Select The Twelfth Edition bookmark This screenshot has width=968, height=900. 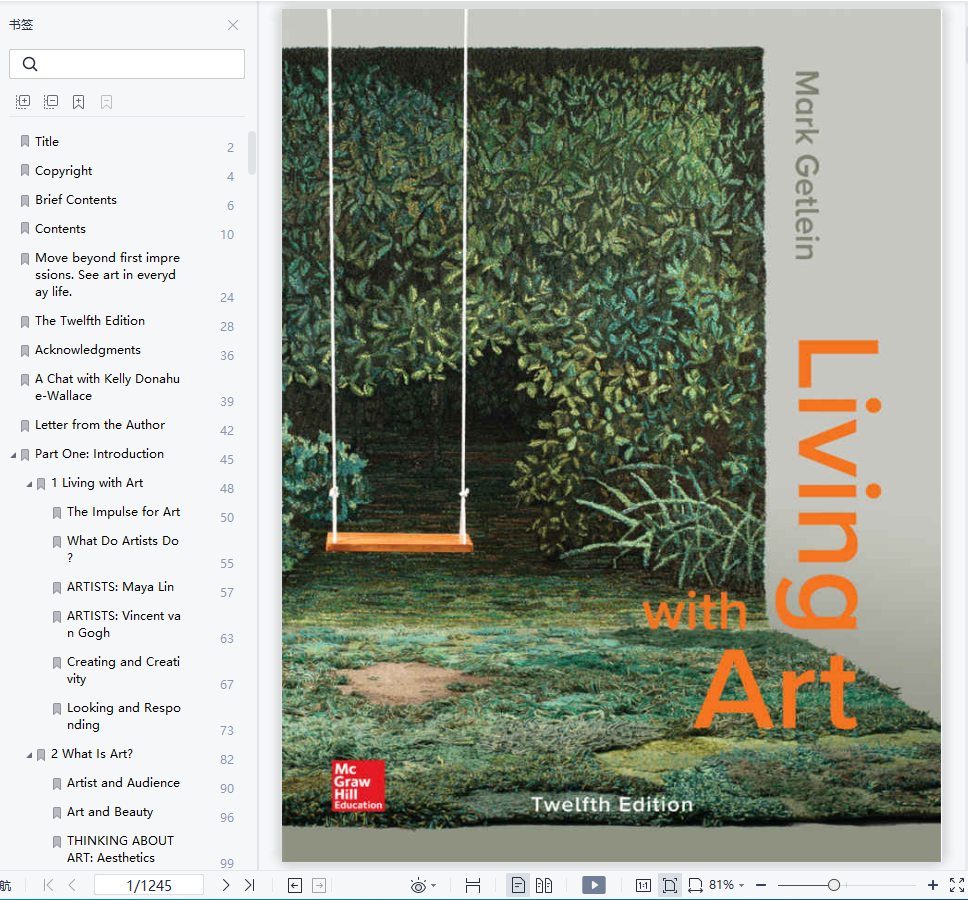tap(90, 320)
